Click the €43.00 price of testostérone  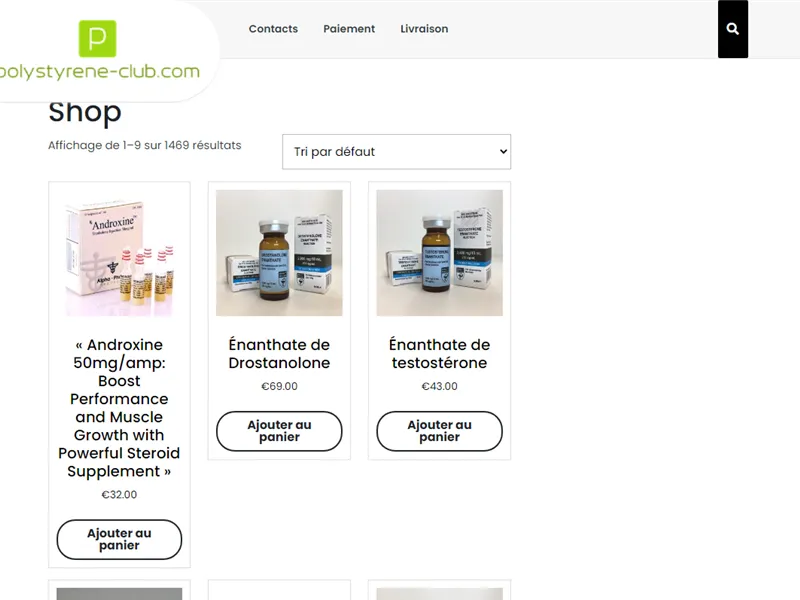(x=439, y=386)
